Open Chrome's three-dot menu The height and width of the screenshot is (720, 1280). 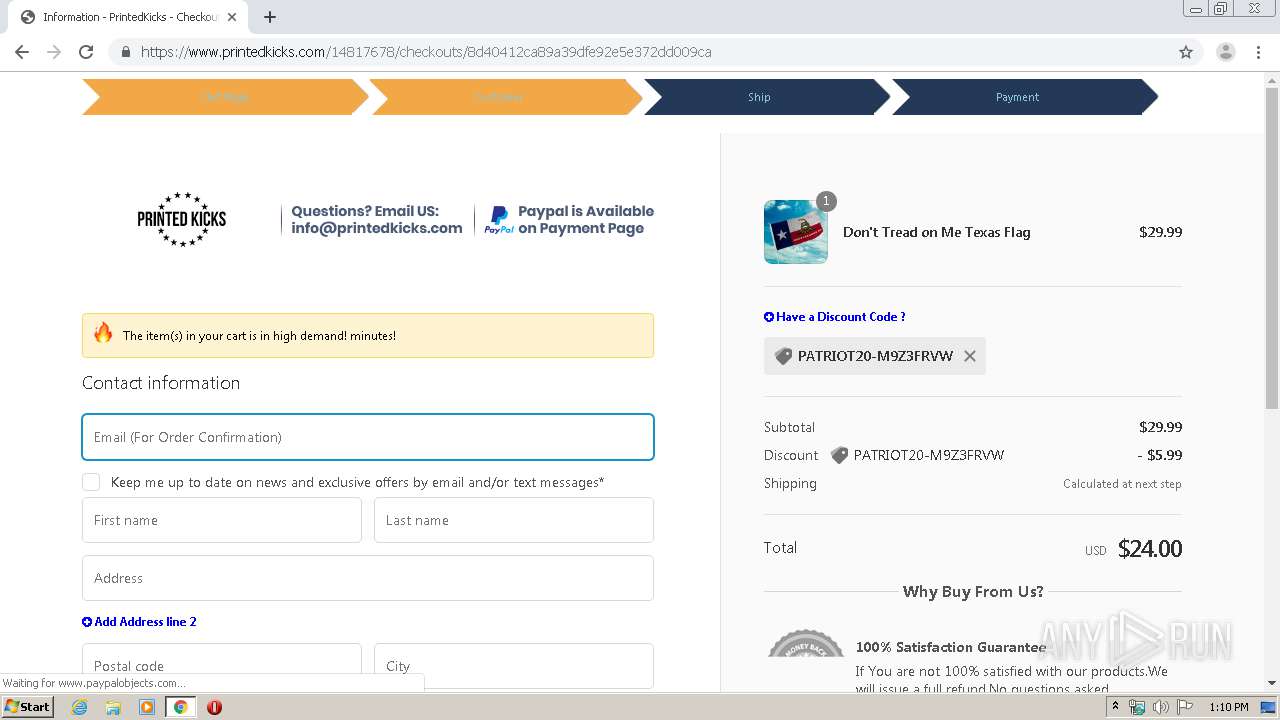tap(1258, 52)
